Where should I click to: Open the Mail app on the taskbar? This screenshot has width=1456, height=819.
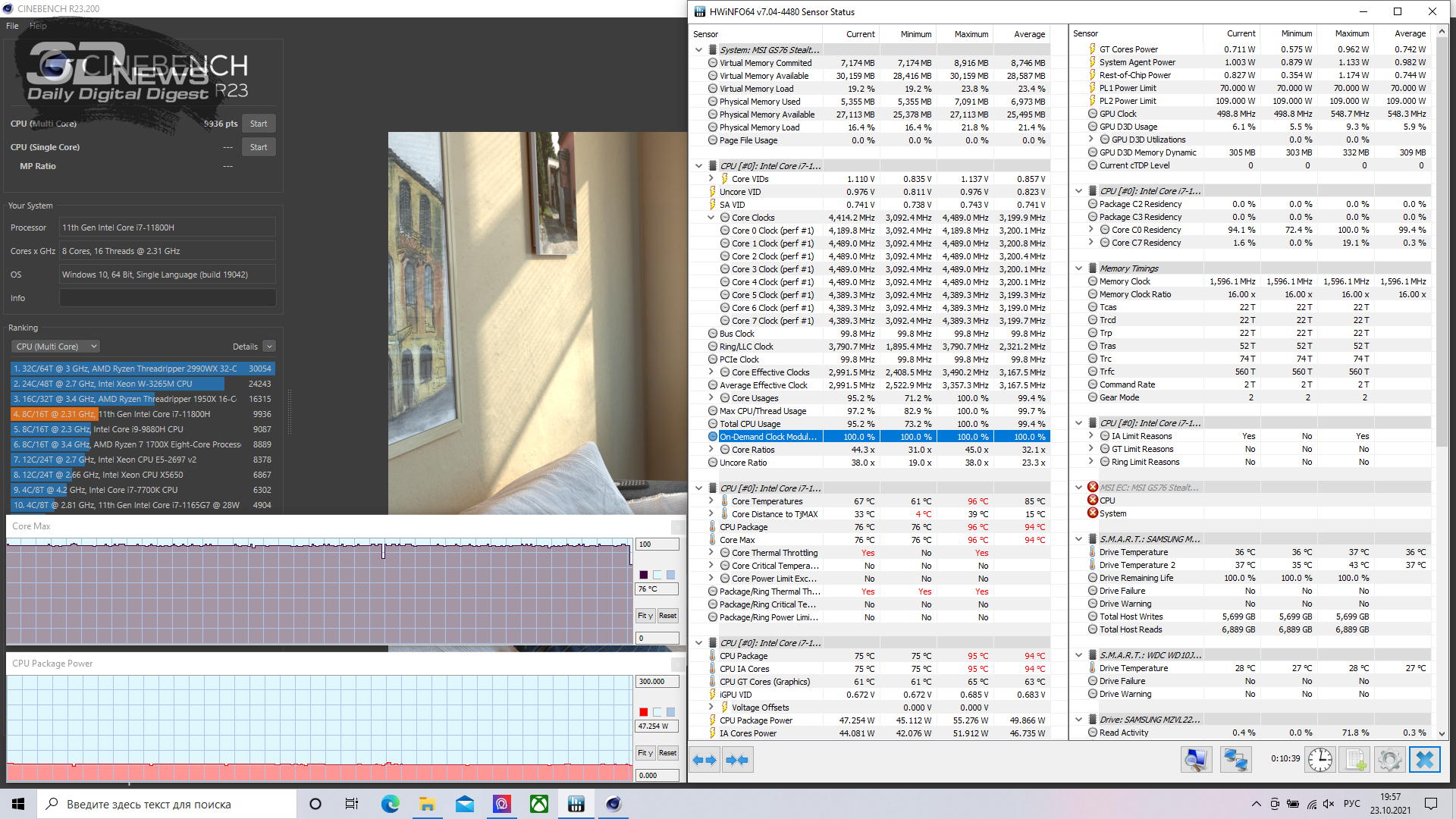464,804
